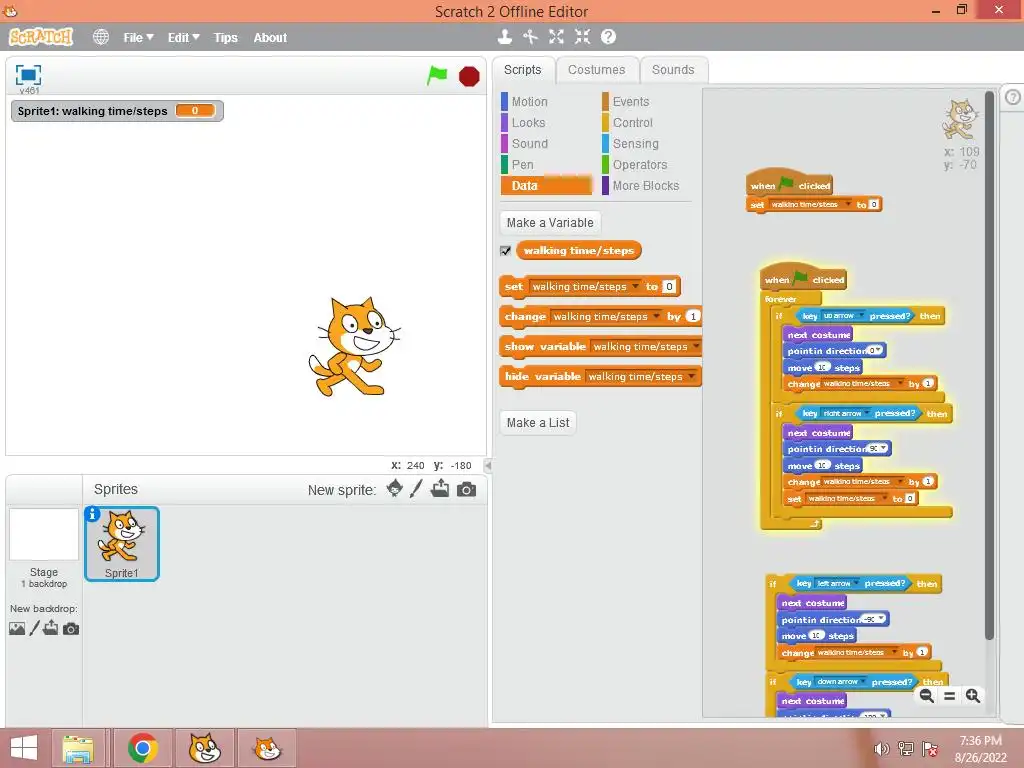Choose new sprite from library
Screen dimensions: 1024x768
[394, 488]
